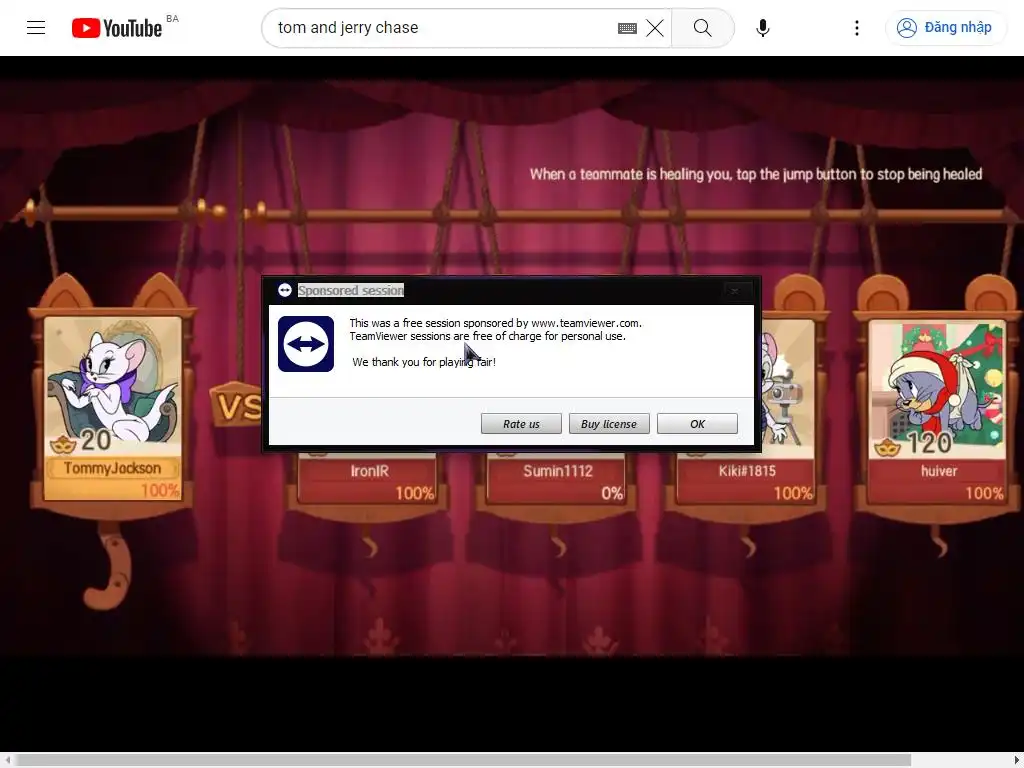1024x768 pixels.
Task: Click the 0% loading value under Sumin1112
Action: pos(611,494)
